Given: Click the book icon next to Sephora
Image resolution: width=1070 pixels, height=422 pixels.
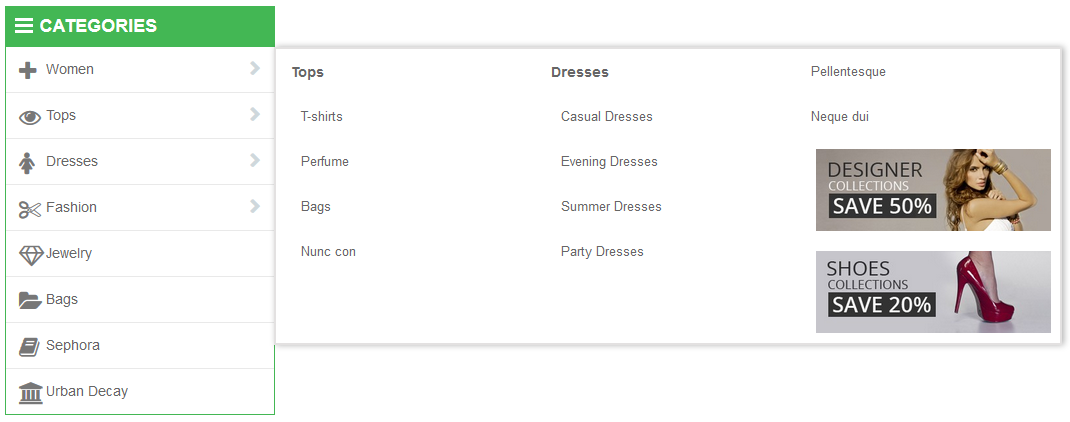Looking at the screenshot, I should tap(29, 347).
